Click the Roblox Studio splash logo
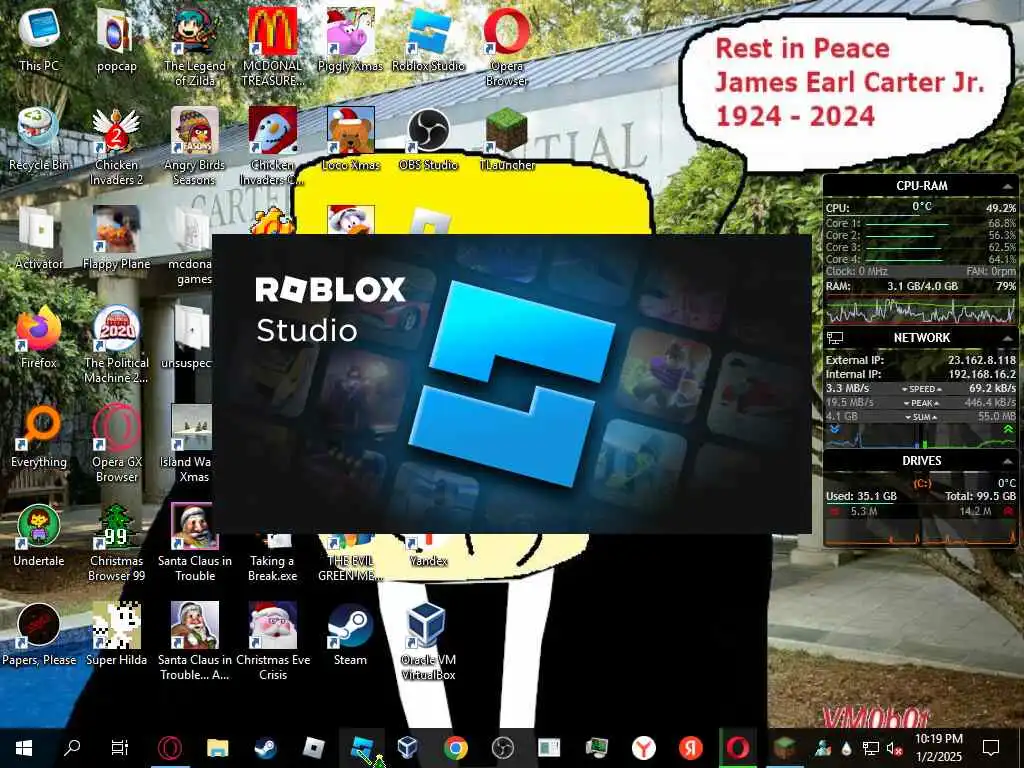 tap(511, 384)
